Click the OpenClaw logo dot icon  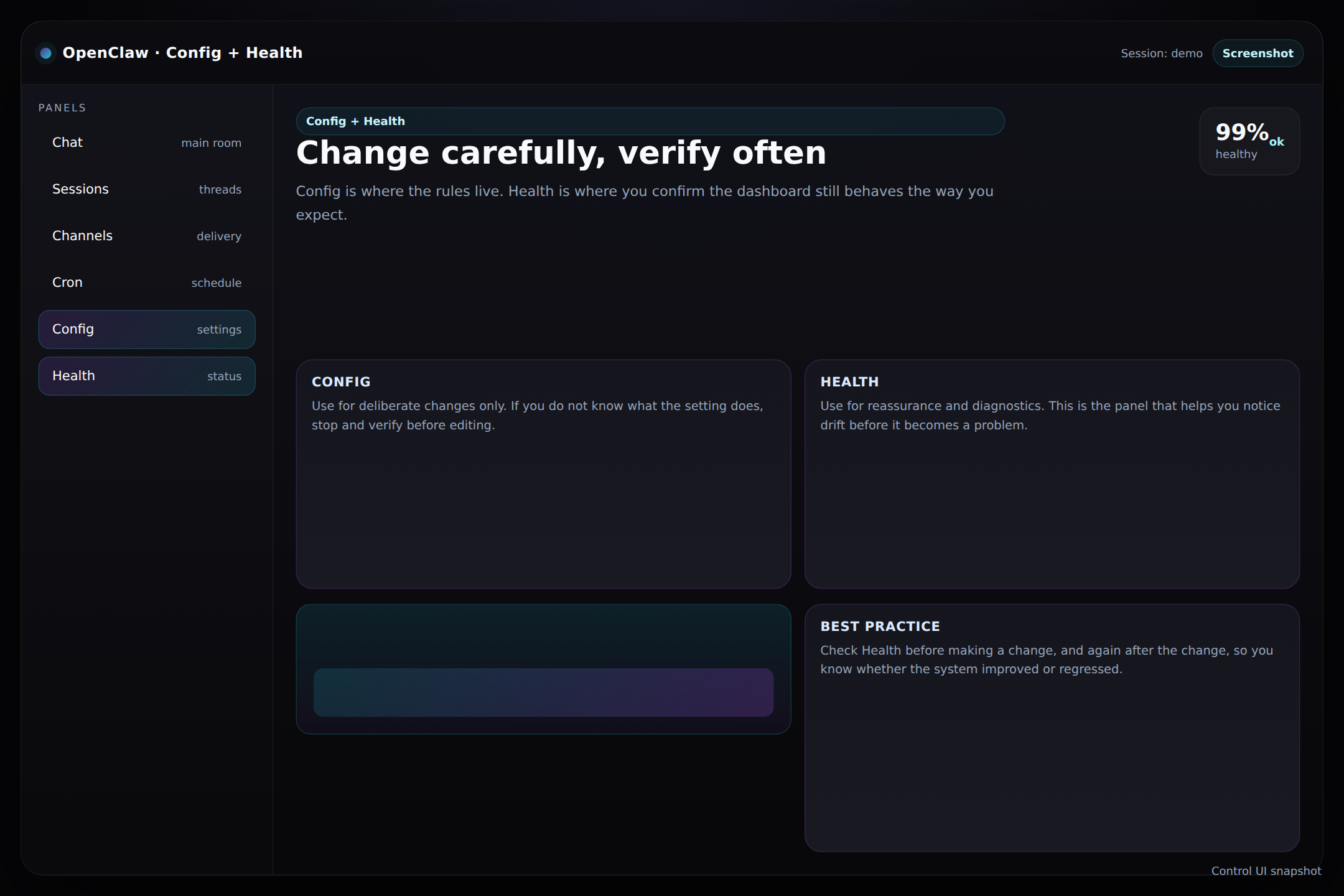point(45,54)
